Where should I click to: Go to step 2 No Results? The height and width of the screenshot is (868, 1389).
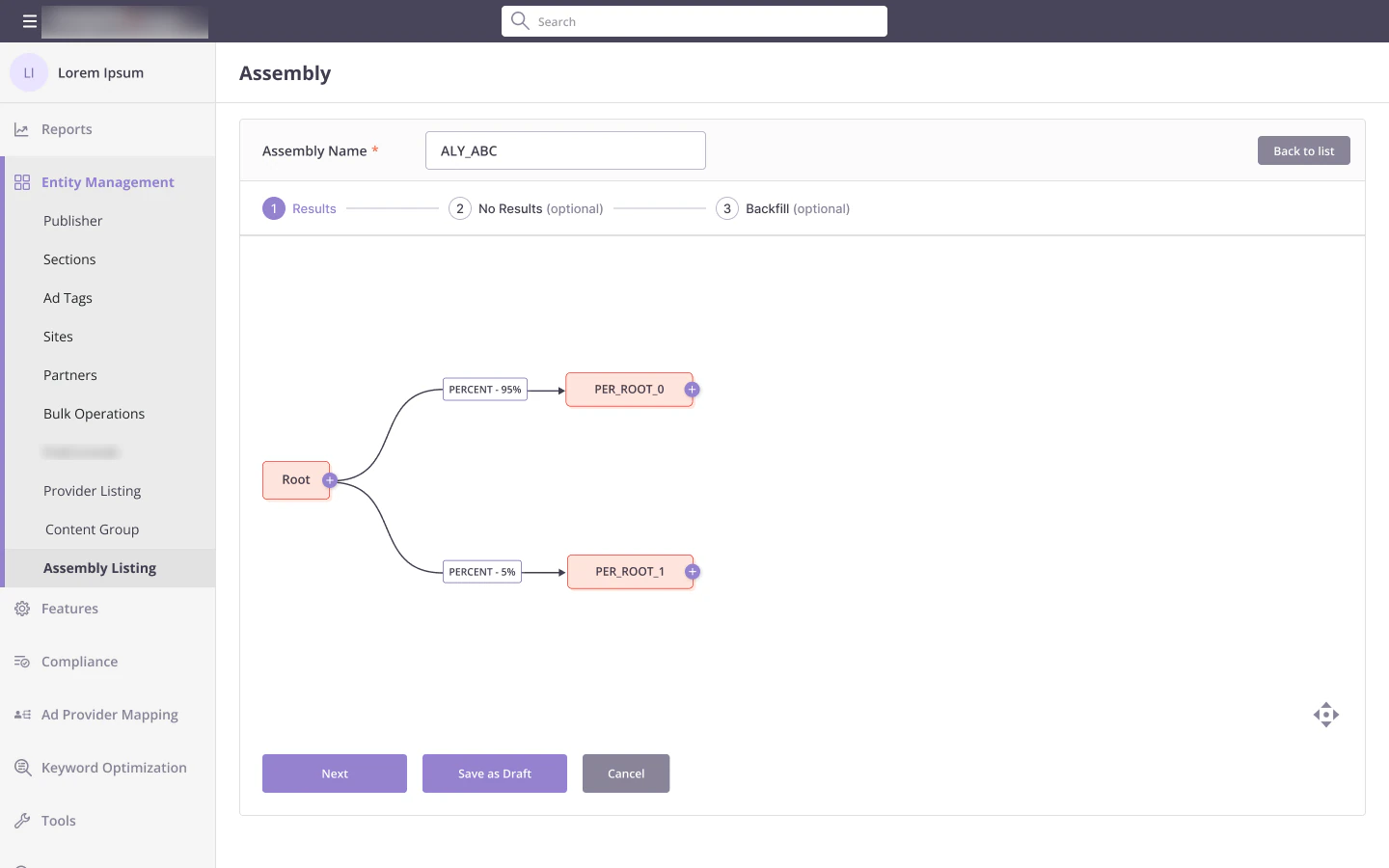click(526, 208)
